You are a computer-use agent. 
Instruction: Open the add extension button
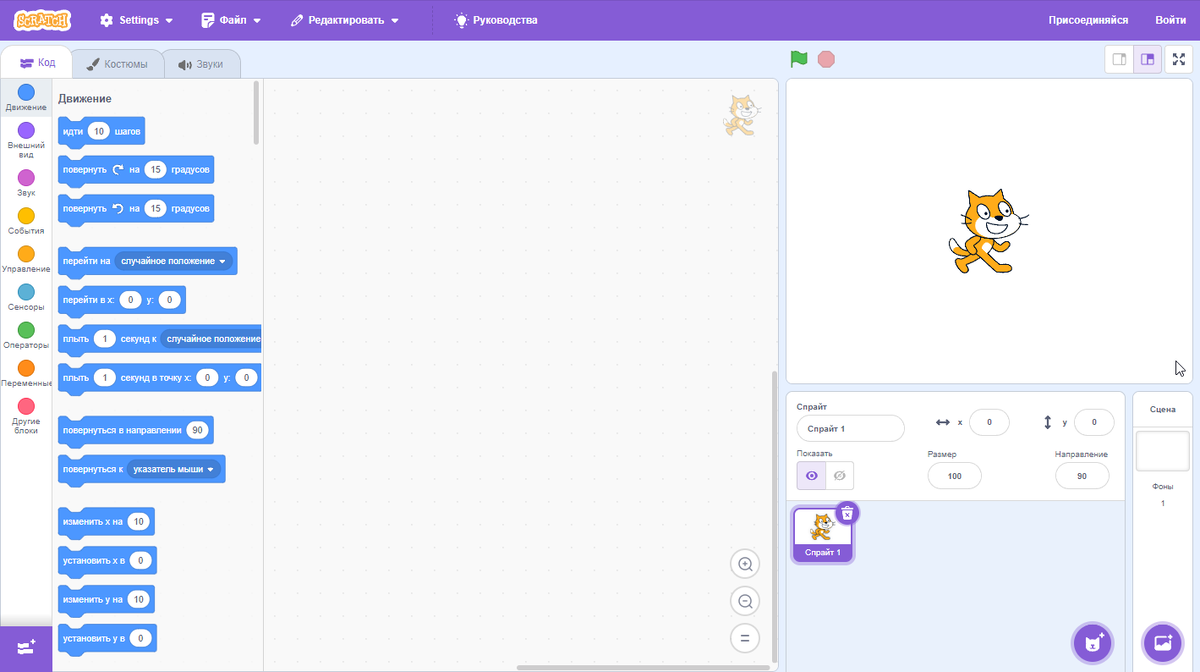pyautogui.click(x=26, y=647)
